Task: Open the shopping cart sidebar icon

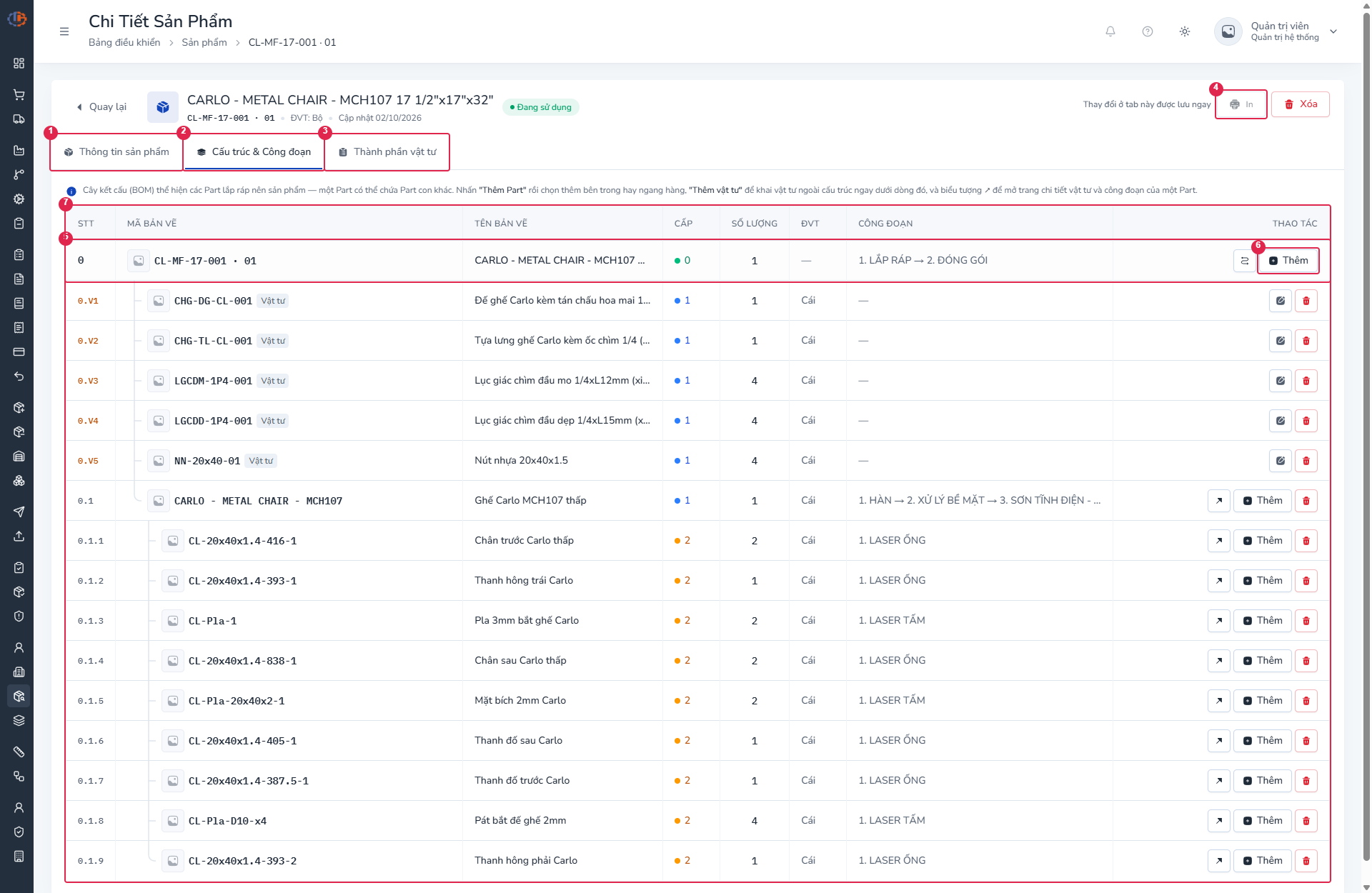Action: (19, 95)
